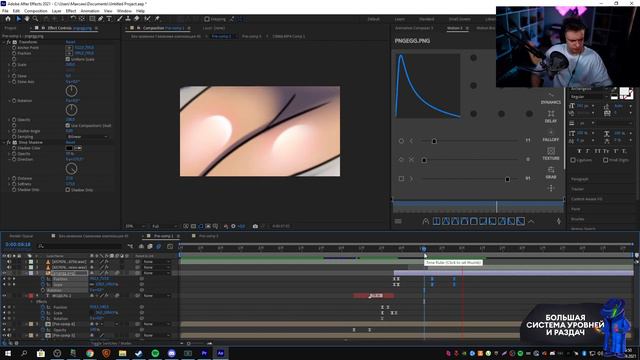
Task: Open the Window menu
Action: (x=124, y=11)
